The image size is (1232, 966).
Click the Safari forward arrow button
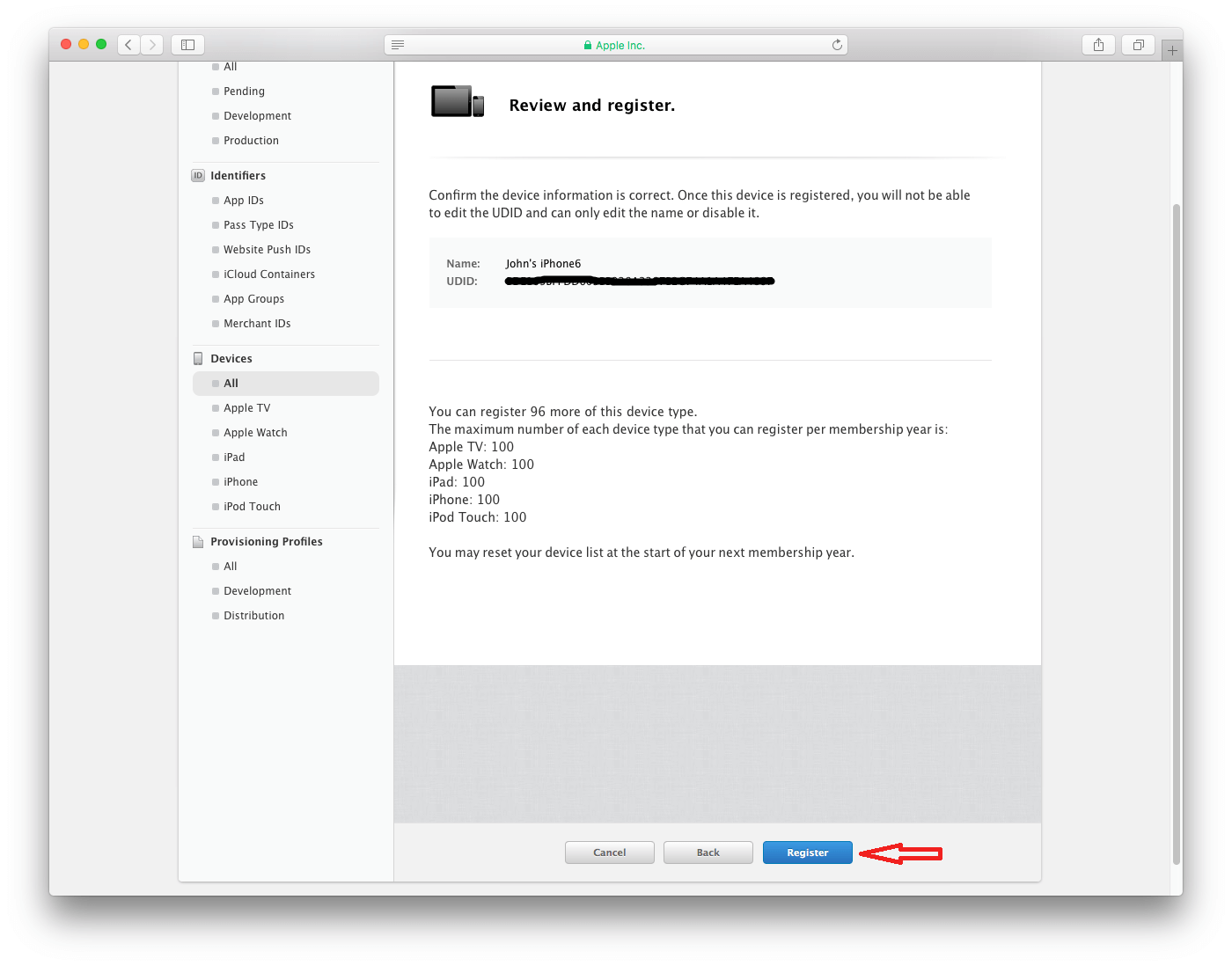(152, 45)
